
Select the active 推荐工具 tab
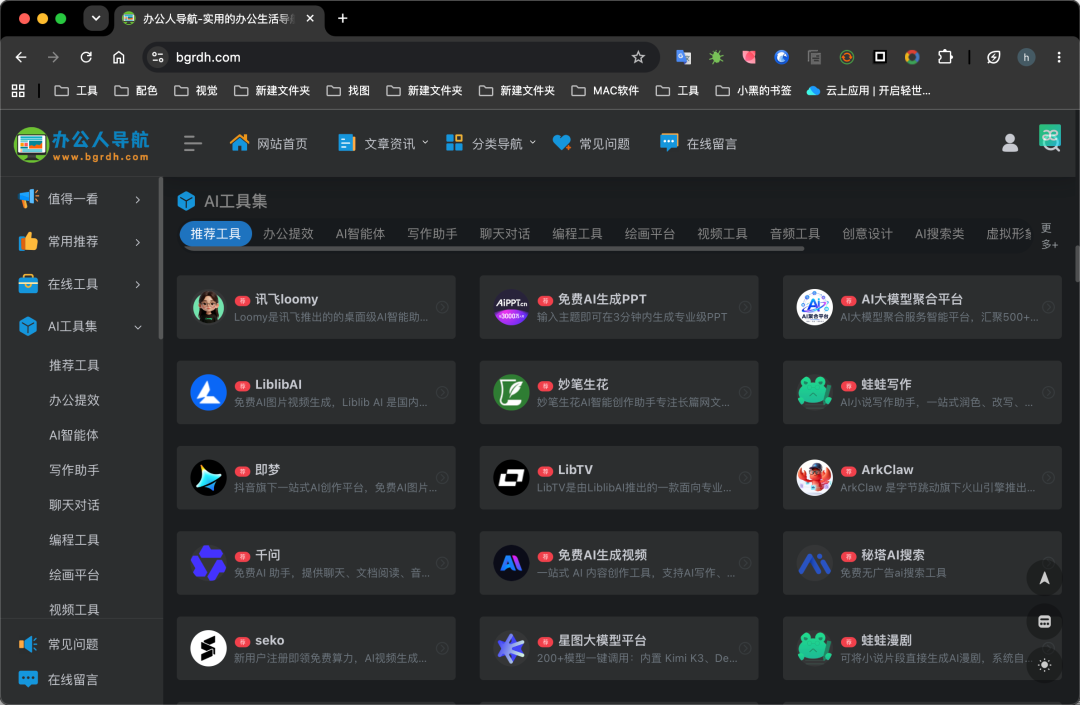click(x=216, y=234)
